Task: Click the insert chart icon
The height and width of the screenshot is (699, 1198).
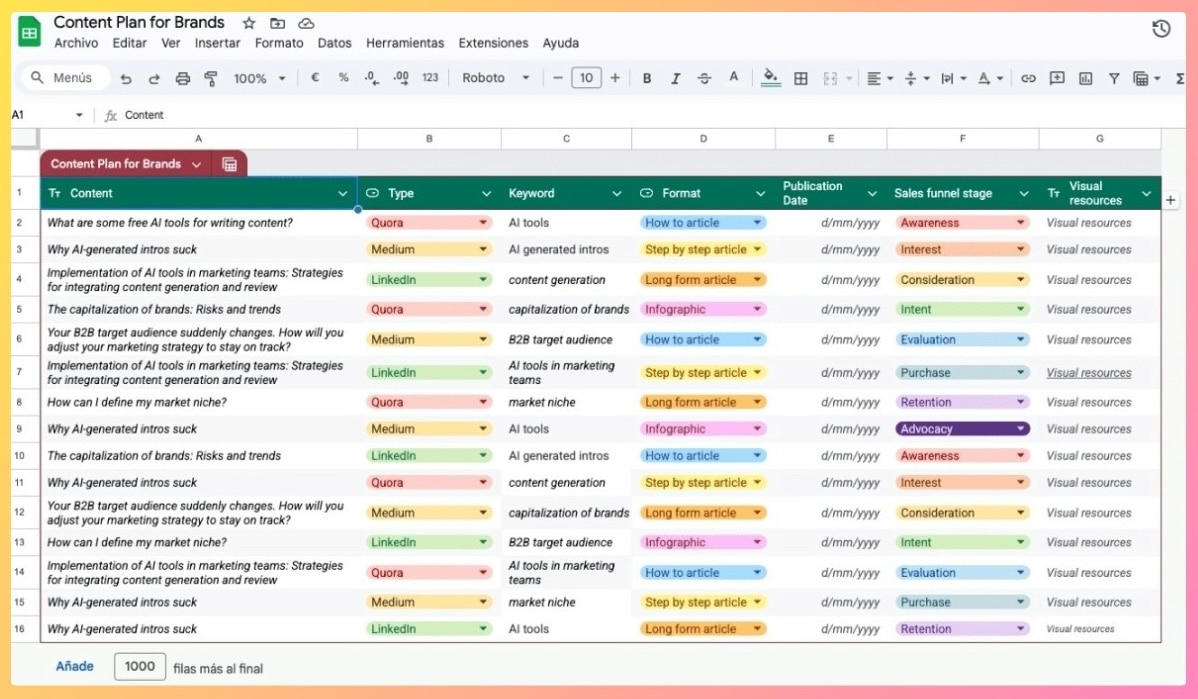Action: [1085, 78]
